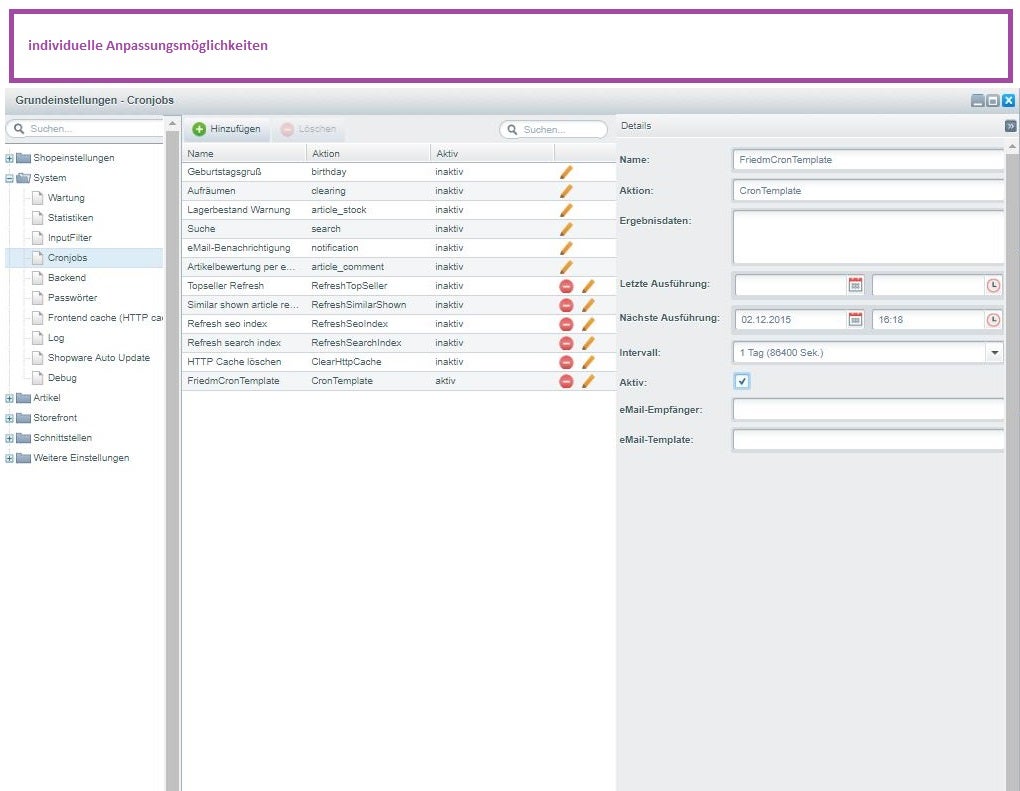Open the Log tree entry
The width and height of the screenshot is (1020, 791).
click(56, 338)
